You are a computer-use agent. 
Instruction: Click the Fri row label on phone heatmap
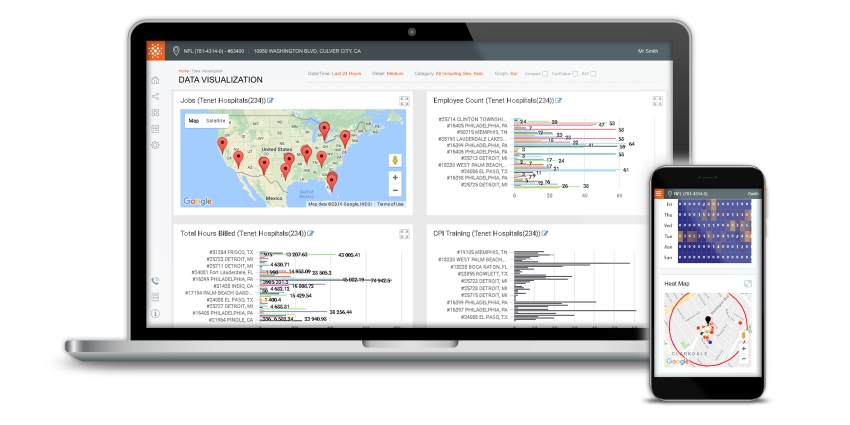click(x=669, y=204)
